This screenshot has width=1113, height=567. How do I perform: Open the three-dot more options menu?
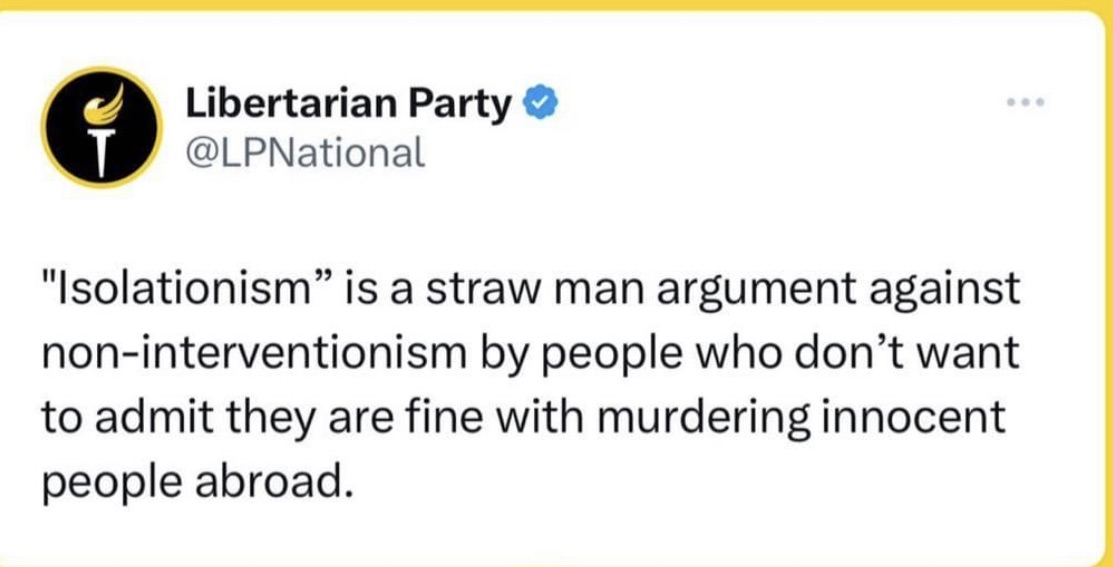click(x=1026, y=103)
